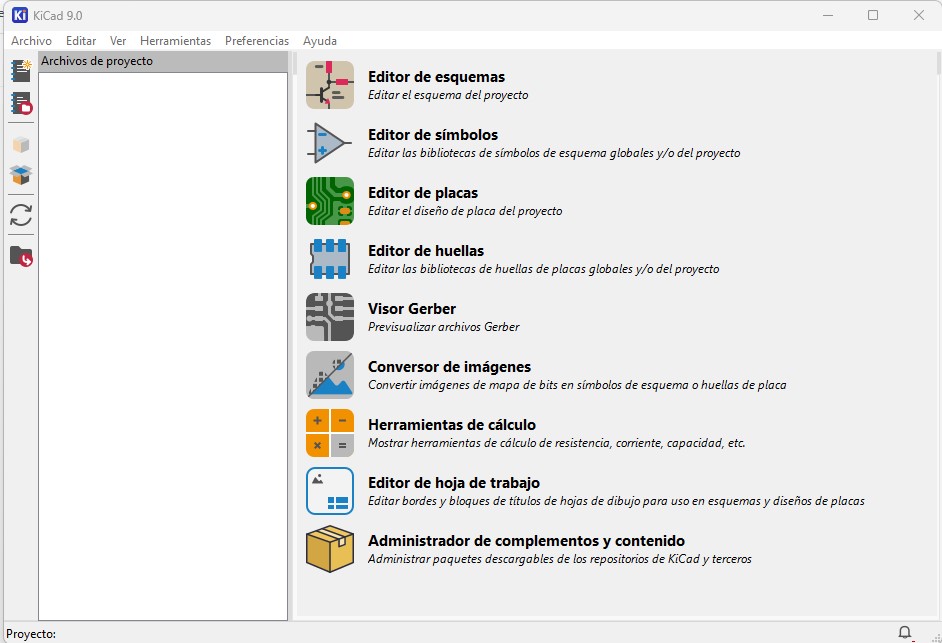Open project directory with folder icon
Screen dimensions: 942x643
tap(21, 256)
